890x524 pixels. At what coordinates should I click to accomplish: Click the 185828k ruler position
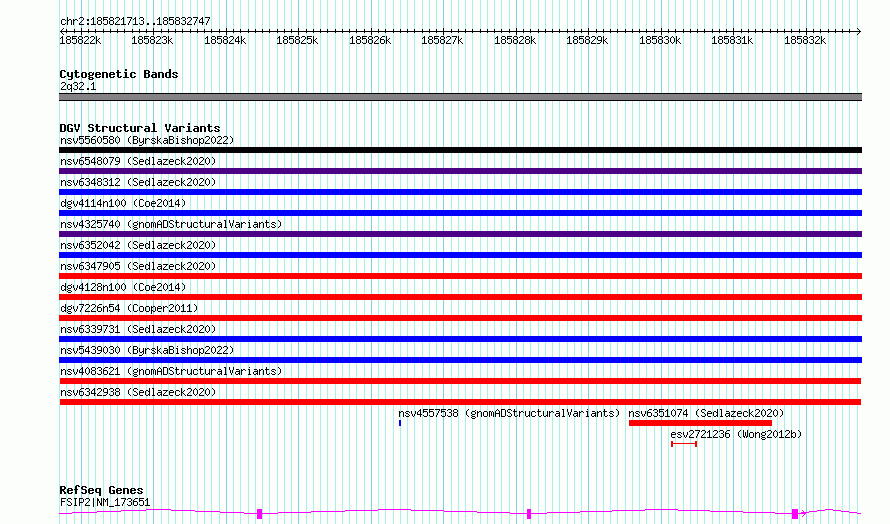(x=515, y=40)
